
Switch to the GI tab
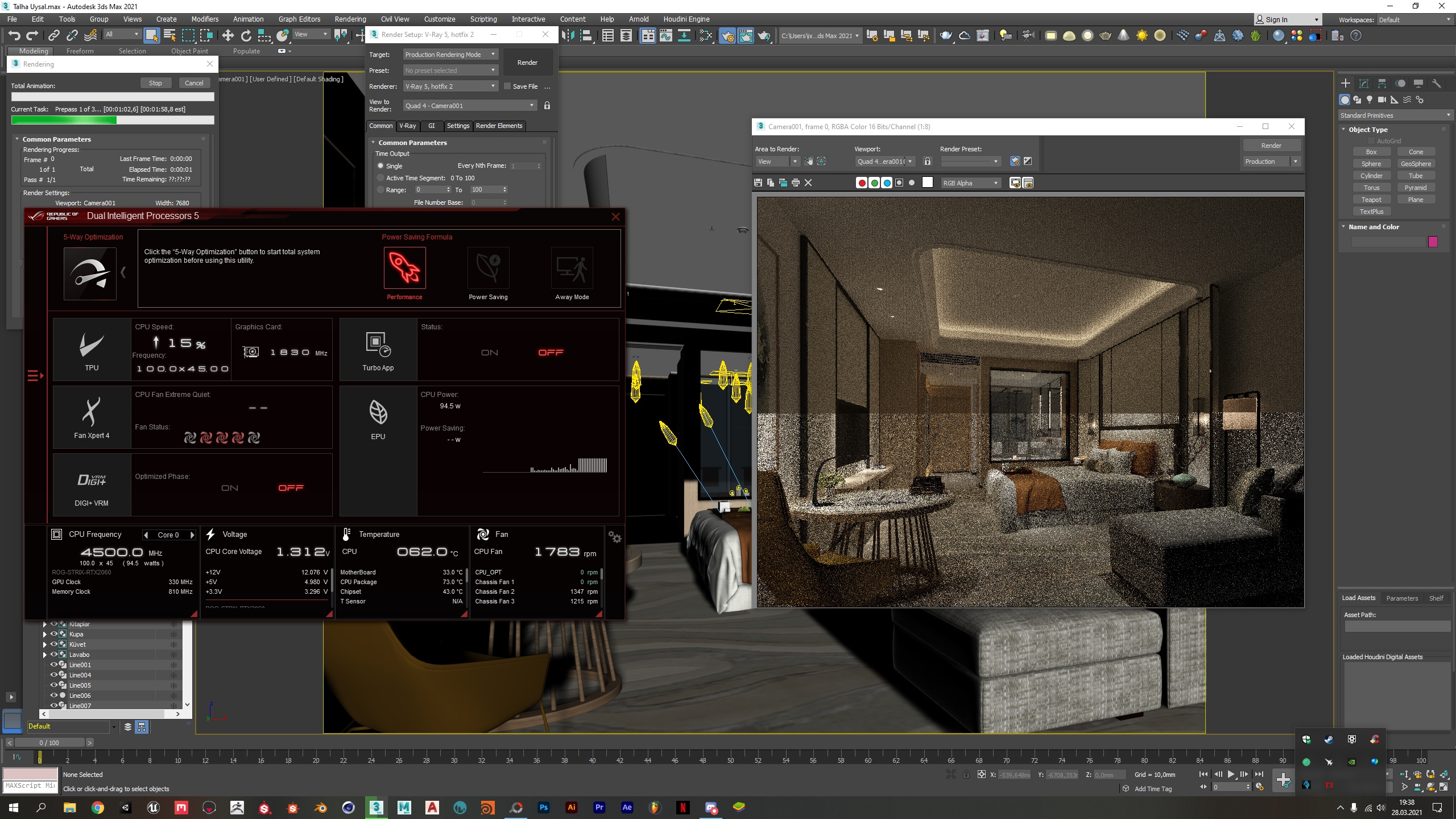click(431, 126)
